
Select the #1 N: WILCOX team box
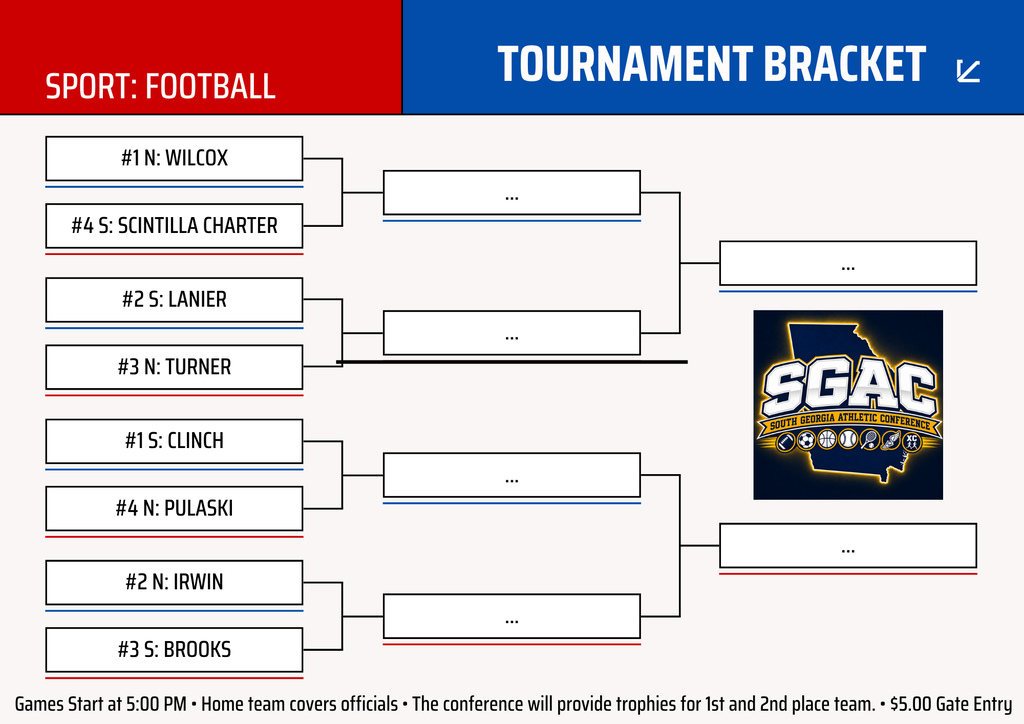click(174, 159)
